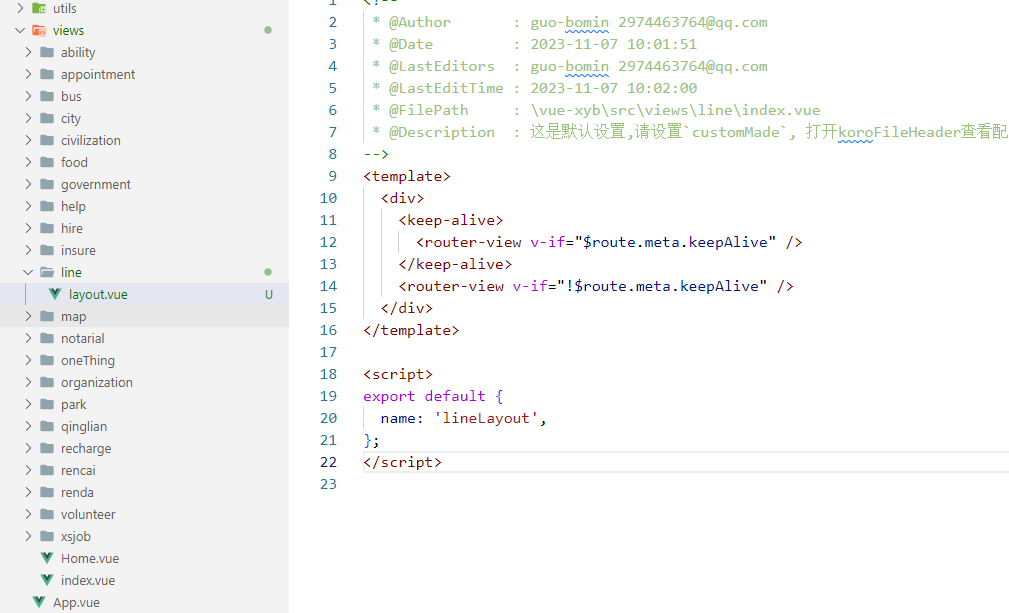This screenshot has width=1009, height=613.
Task: Expand the city folder chevron
Action: tap(28, 118)
